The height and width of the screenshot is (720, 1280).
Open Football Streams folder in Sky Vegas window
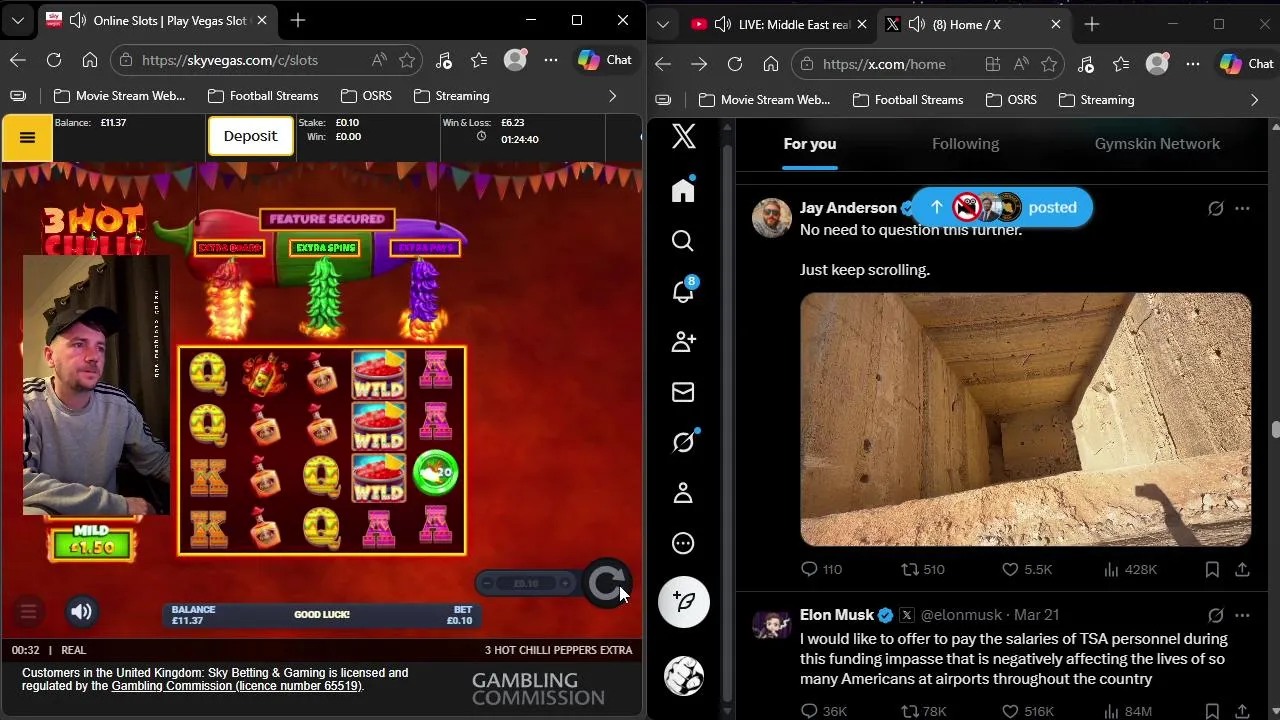263,96
